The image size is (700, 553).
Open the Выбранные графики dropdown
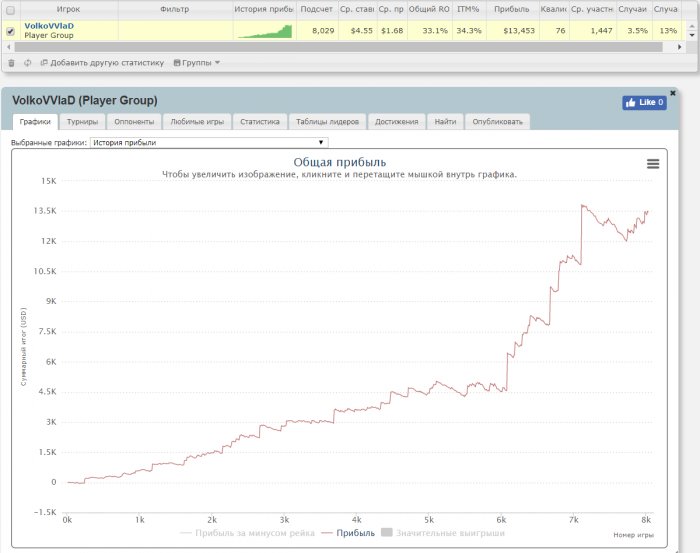(209, 142)
